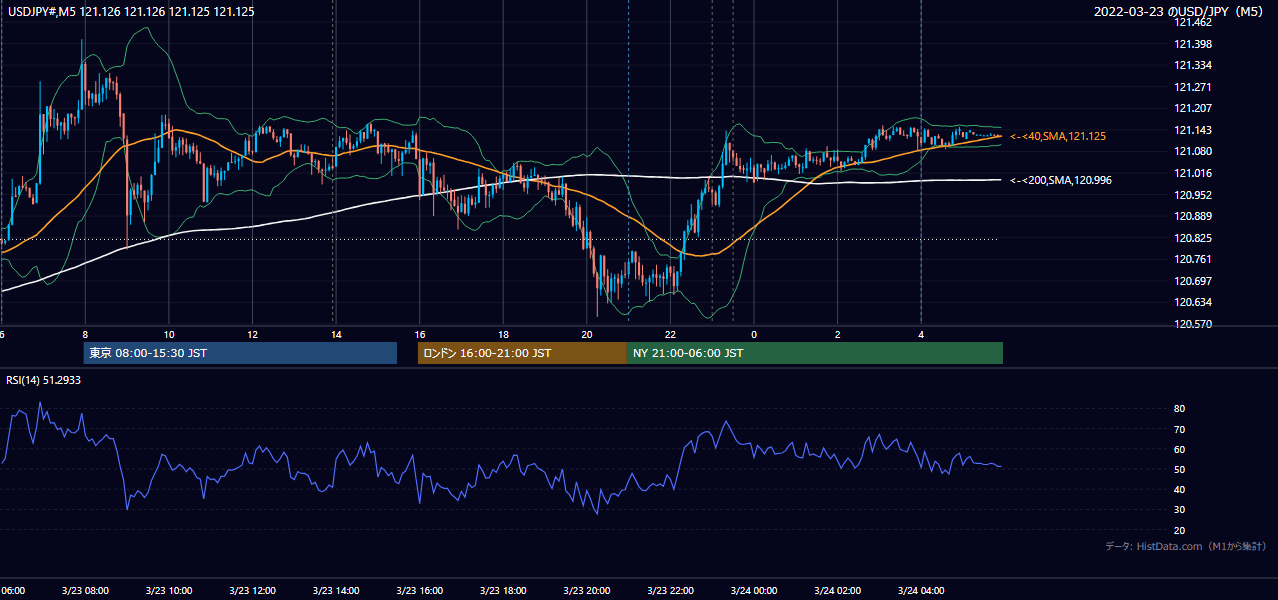Click the 3/24 00:00 date label
Viewport: 1278px width, 600px height.
pos(754,590)
